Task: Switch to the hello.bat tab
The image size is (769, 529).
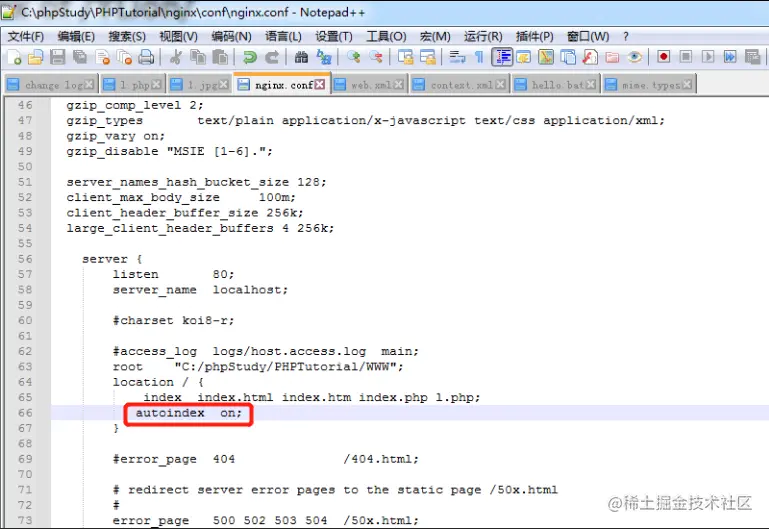Action: coord(556,85)
